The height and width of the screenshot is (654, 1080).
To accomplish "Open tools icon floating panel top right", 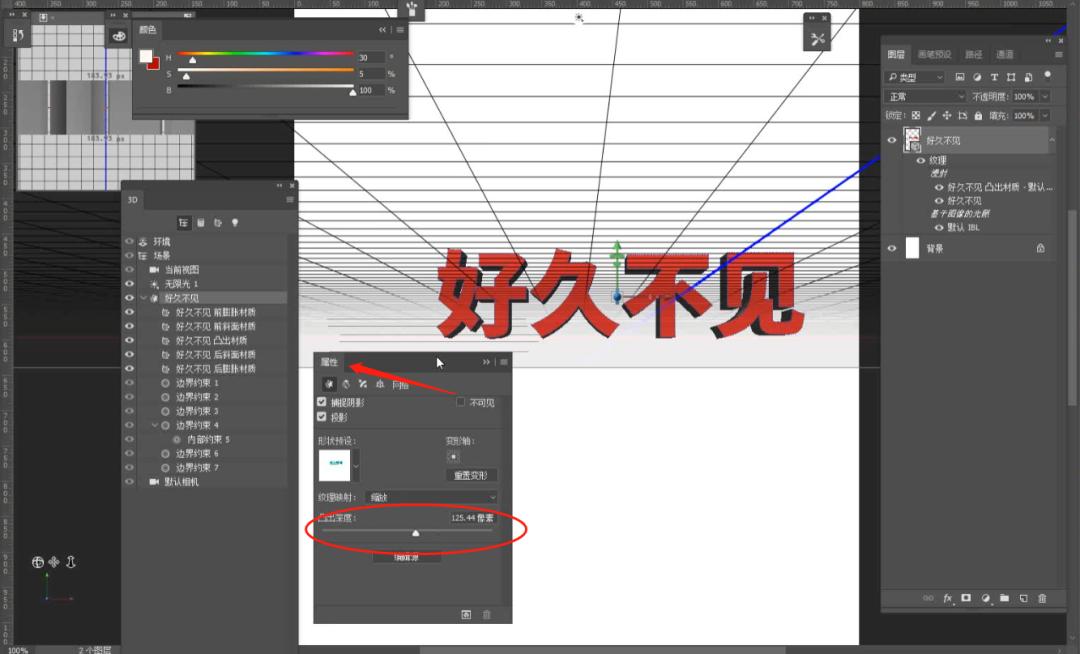I will pos(817,39).
